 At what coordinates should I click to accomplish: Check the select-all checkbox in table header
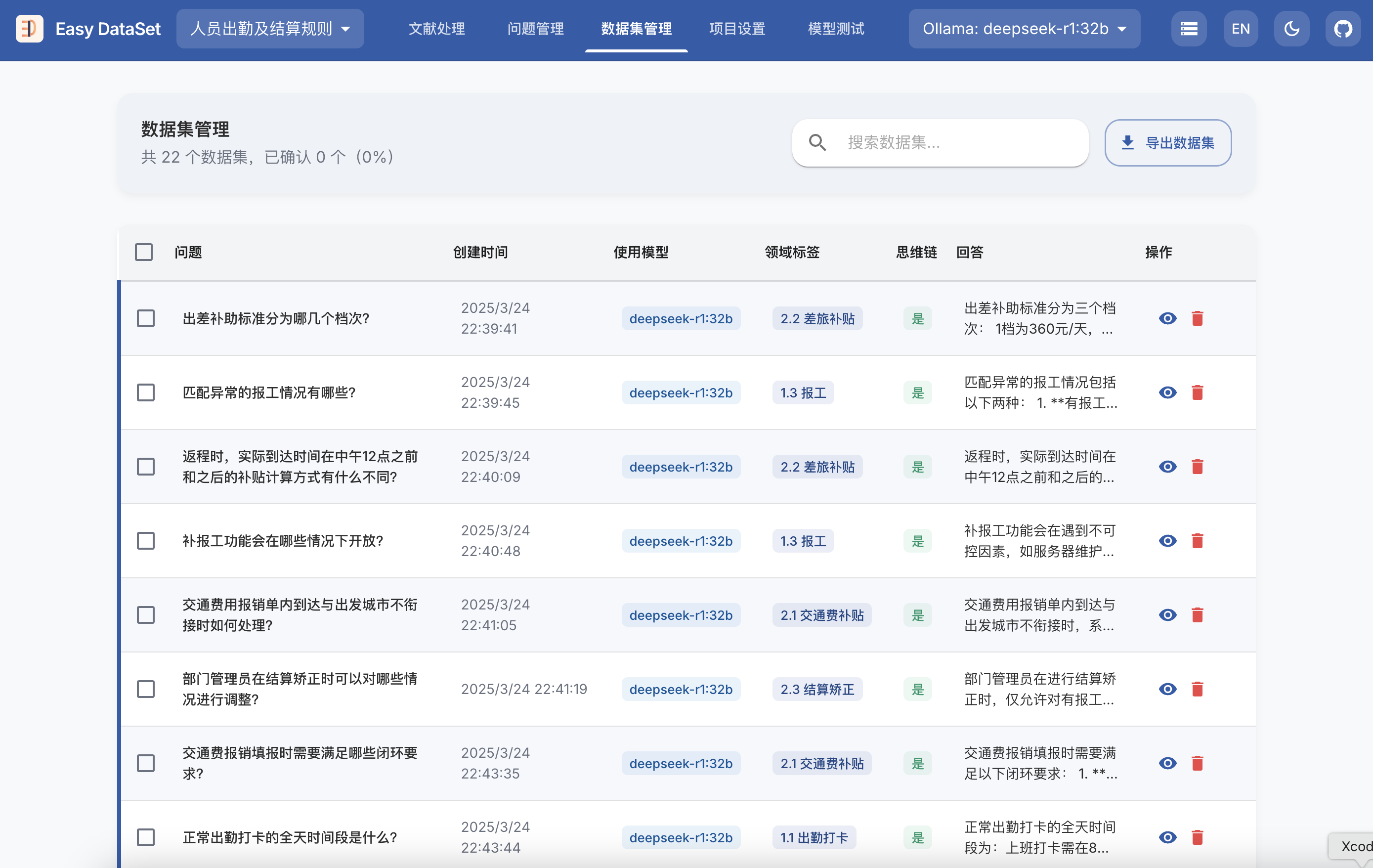(144, 252)
